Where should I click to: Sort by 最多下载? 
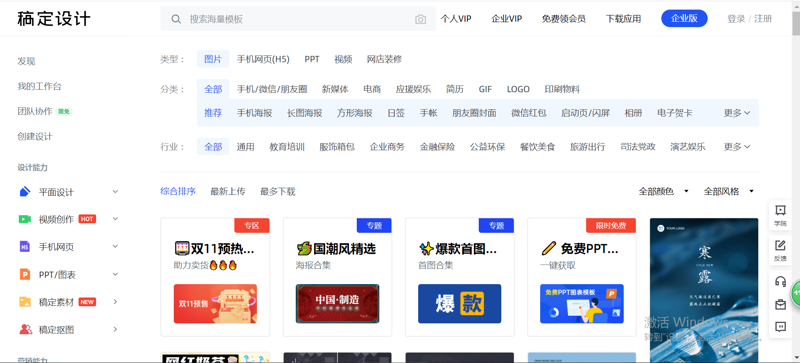pyautogui.click(x=278, y=191)
